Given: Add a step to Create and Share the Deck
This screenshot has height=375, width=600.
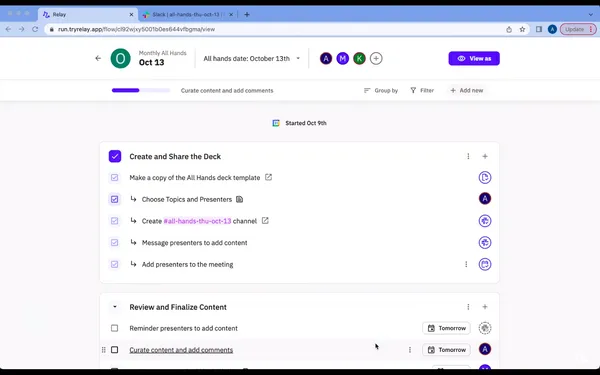Looking at the screenshot, I should 485,156.
